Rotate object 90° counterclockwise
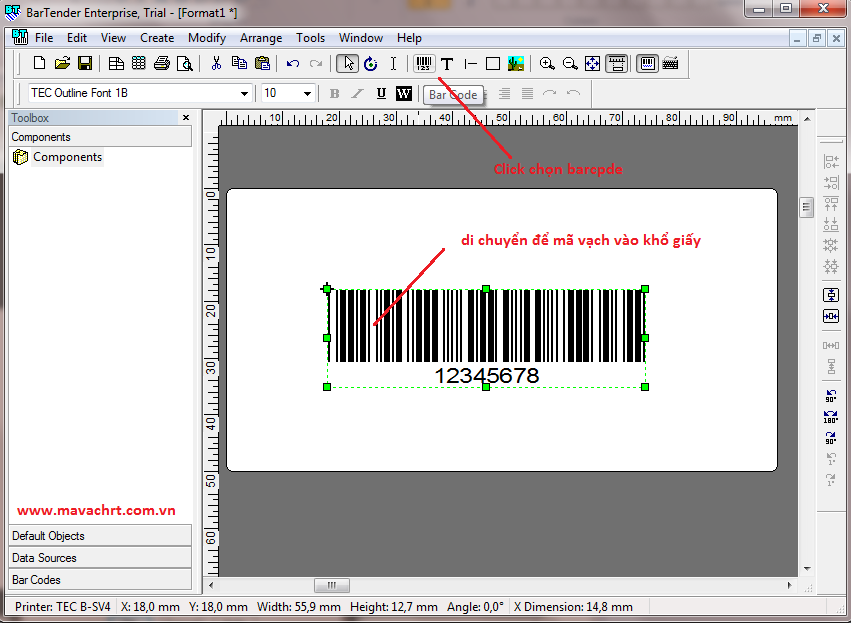Image resolution: width=851 pixels, height=623 pixels. coord(831,396)
